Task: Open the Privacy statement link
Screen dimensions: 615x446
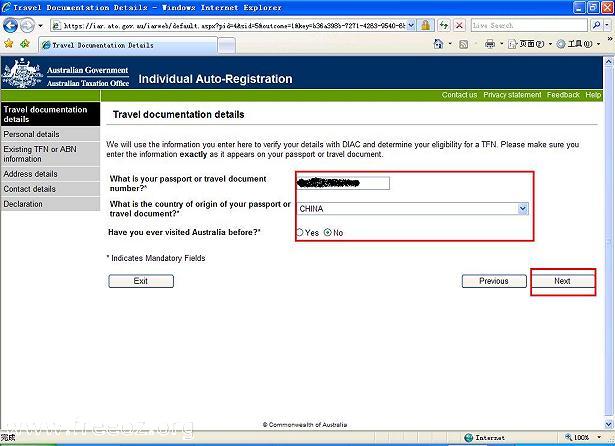Action: point(512,95)
